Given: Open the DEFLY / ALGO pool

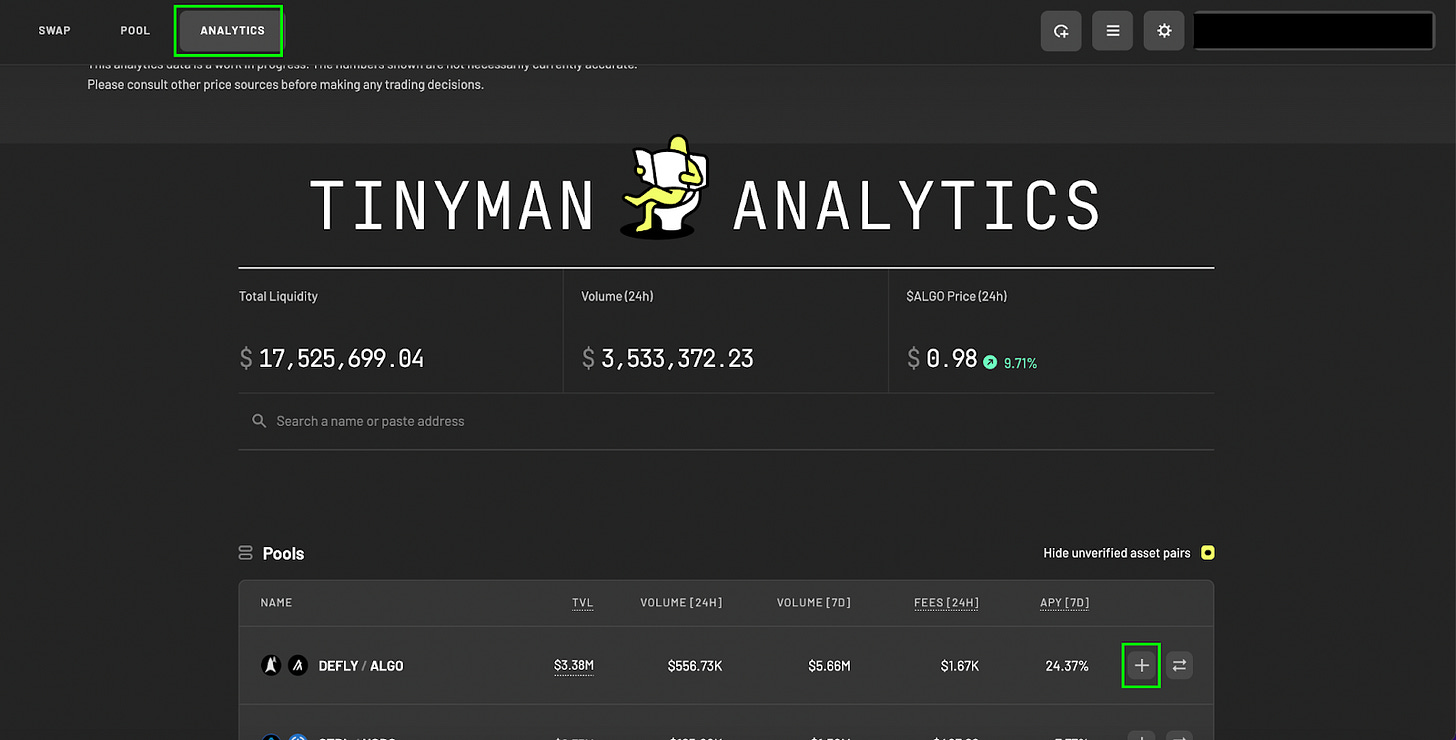Looking at the screenshot, I should tap(361, 666).
